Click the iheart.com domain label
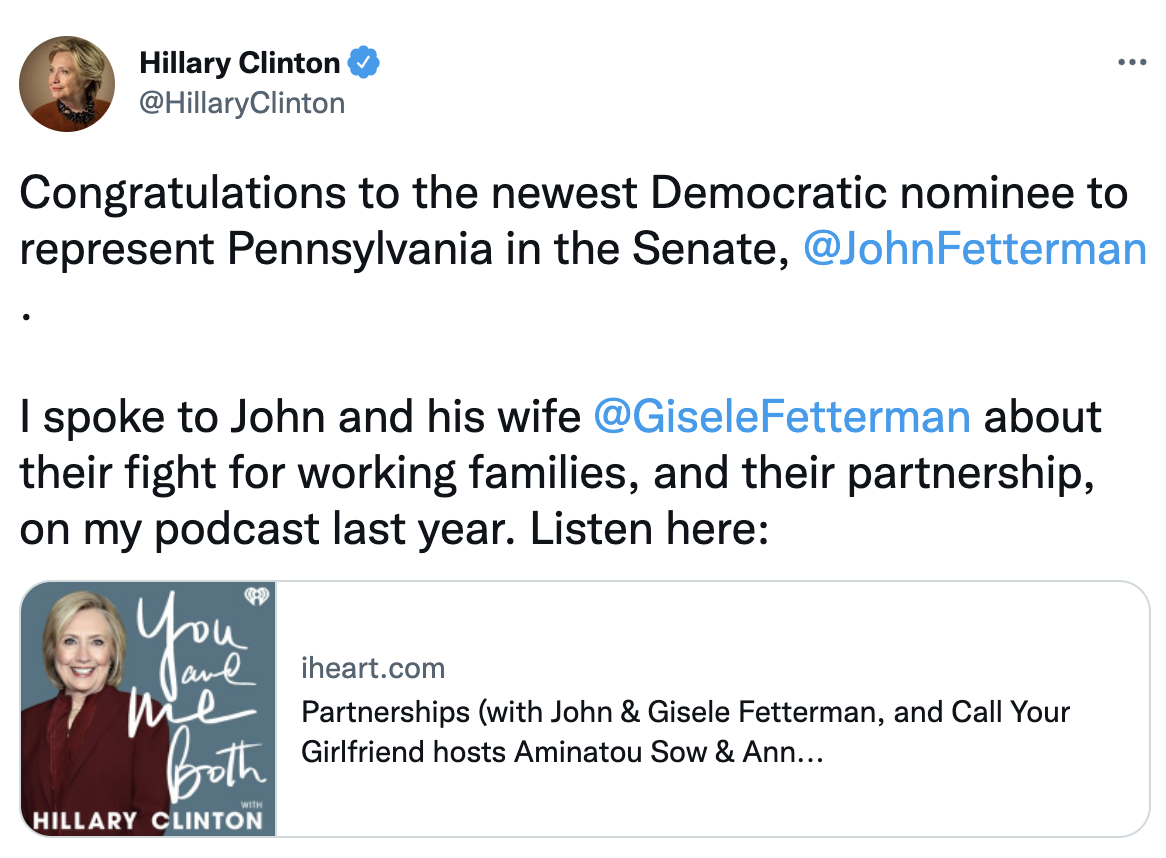Image resolution: width=1166 pixels, height=858 pixels. [x=372, y=668]
